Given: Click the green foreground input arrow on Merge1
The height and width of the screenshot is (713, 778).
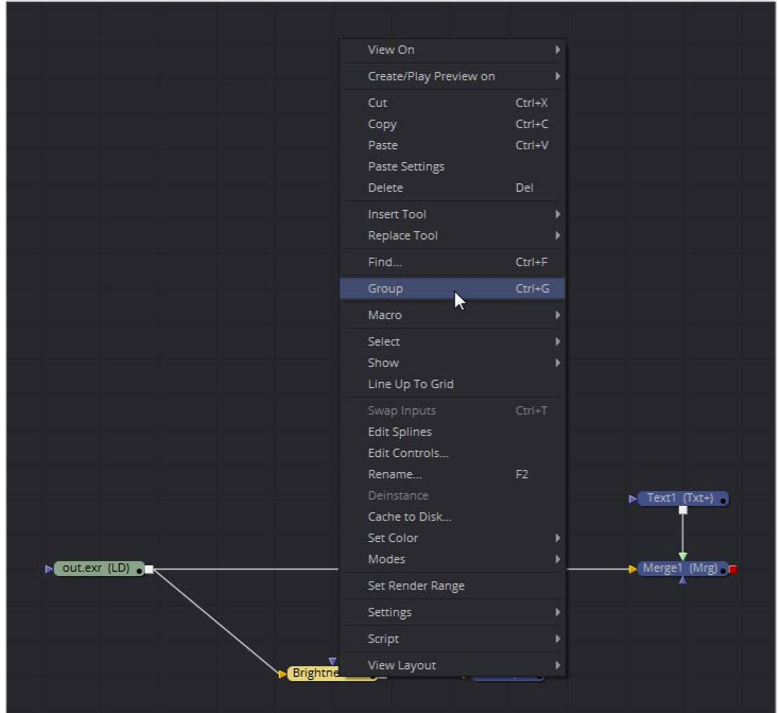Looking at the screenshot, I should (x=683, y=556).
